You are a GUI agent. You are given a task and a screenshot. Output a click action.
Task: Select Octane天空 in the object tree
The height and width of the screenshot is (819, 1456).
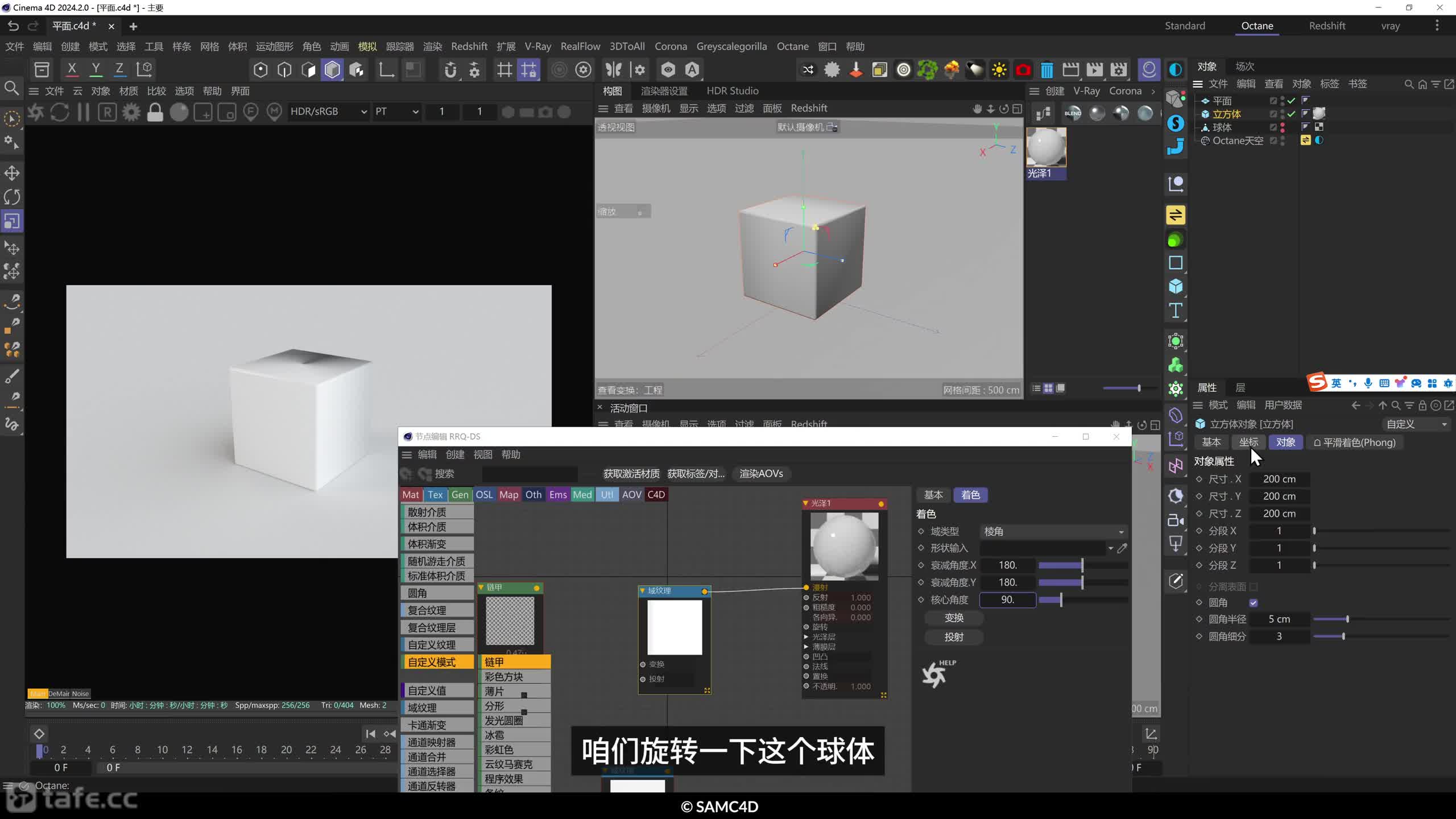point(1238,140)
